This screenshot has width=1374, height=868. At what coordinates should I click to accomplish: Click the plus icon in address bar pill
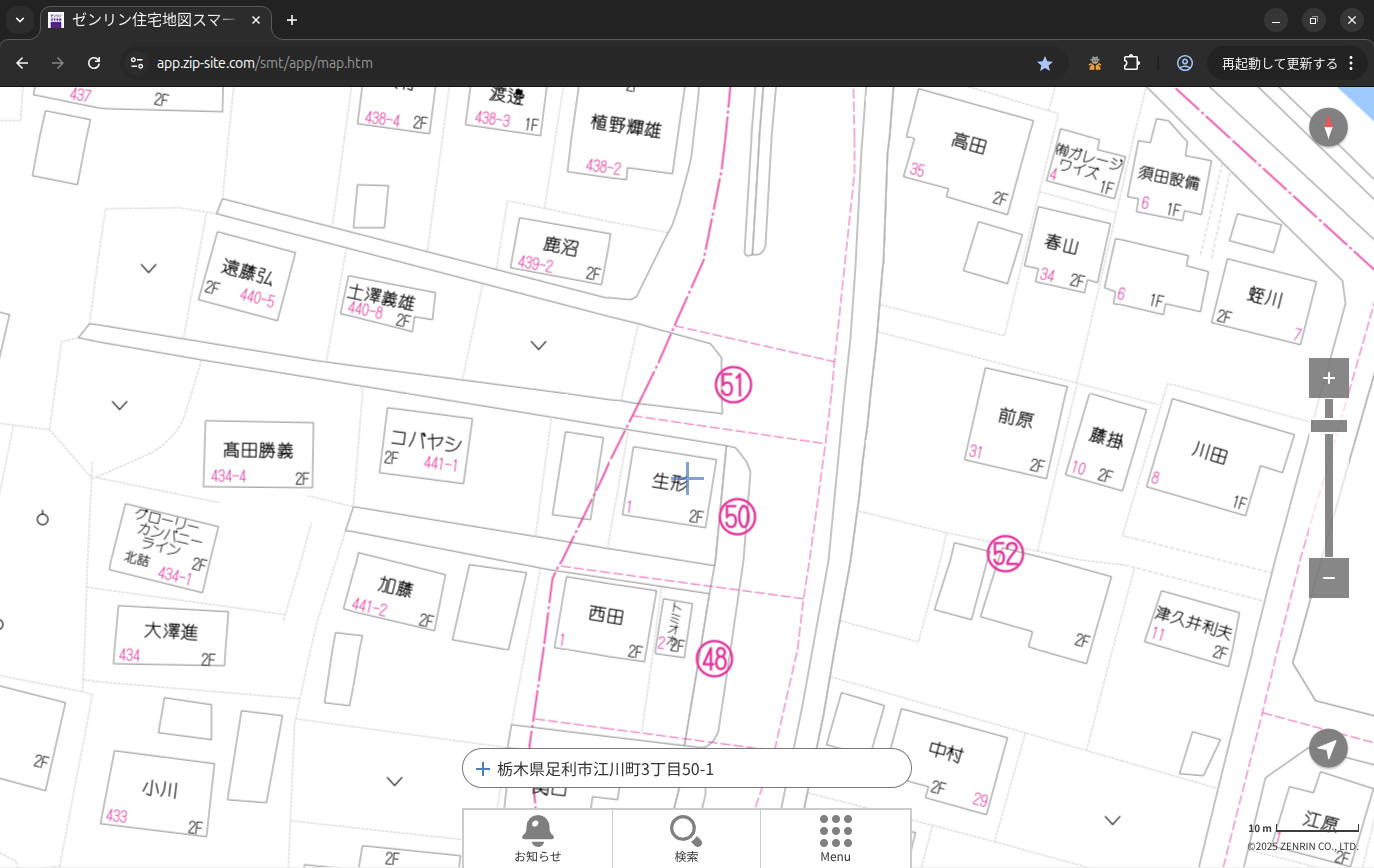tap(483, 769)
